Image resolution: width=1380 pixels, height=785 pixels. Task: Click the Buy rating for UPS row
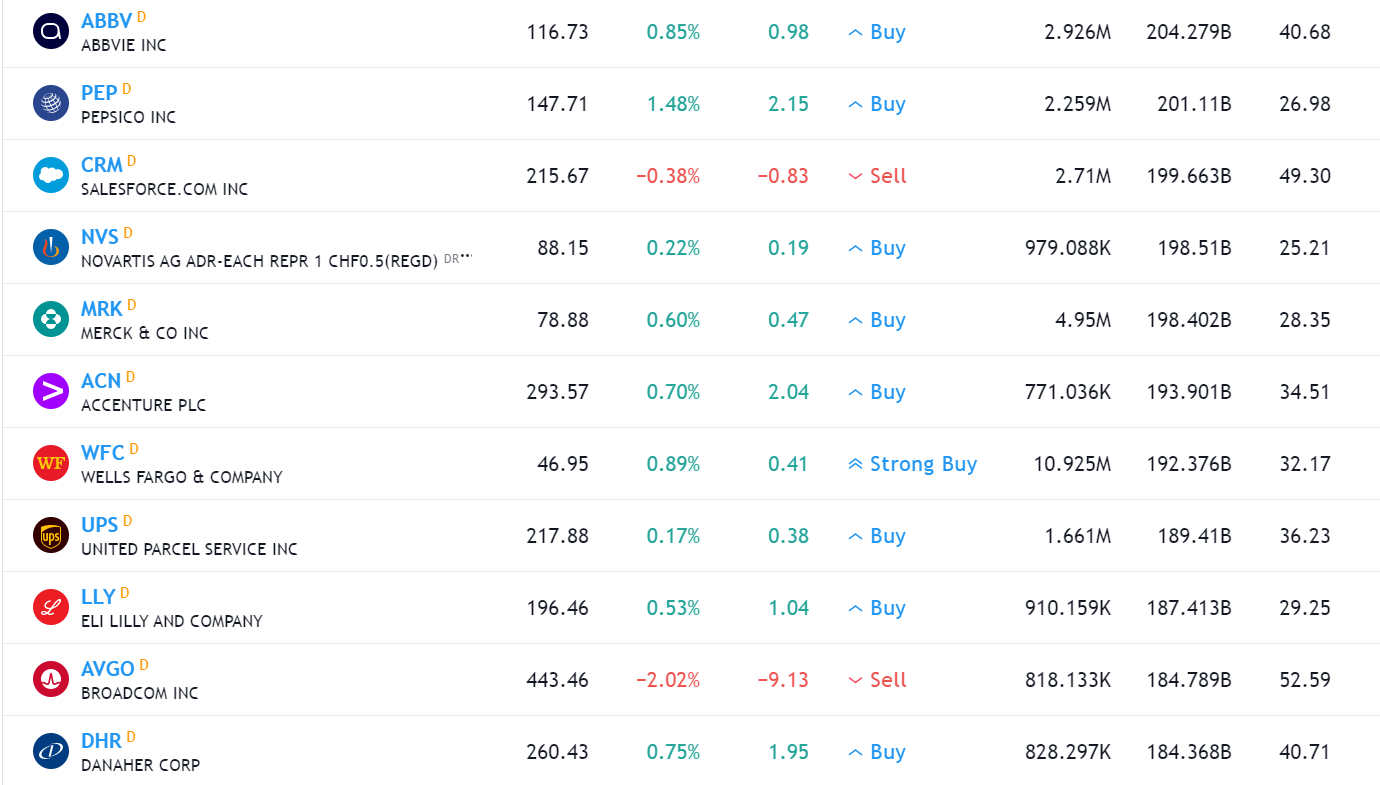point(877,536)
